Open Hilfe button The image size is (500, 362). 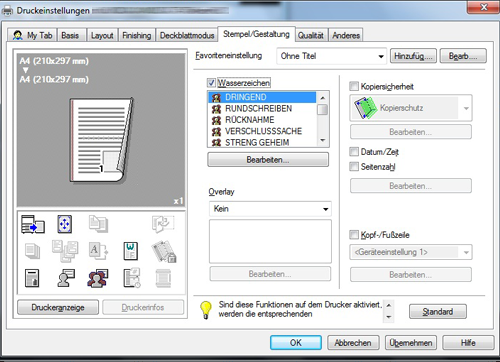(x=468, y=343)
